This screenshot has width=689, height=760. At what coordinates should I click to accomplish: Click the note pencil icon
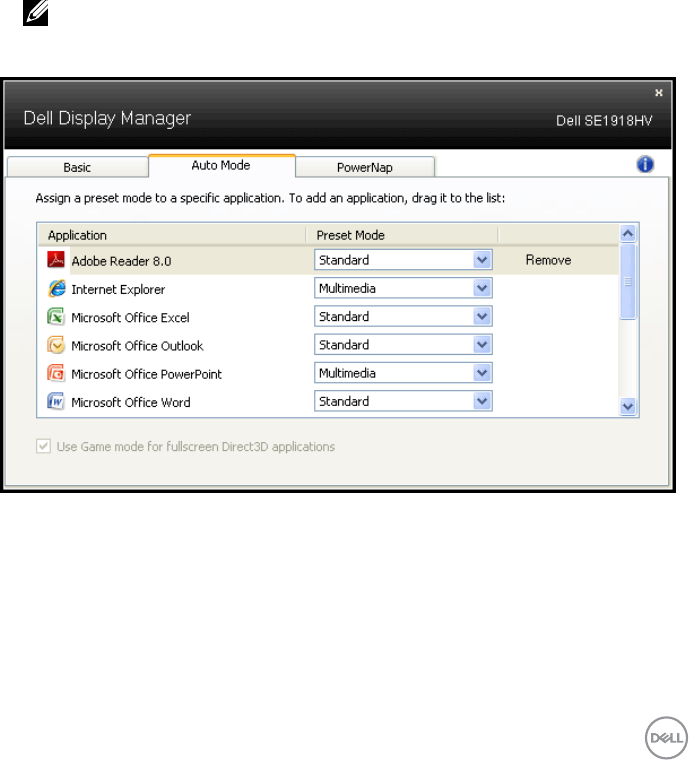tap(35, 13)
